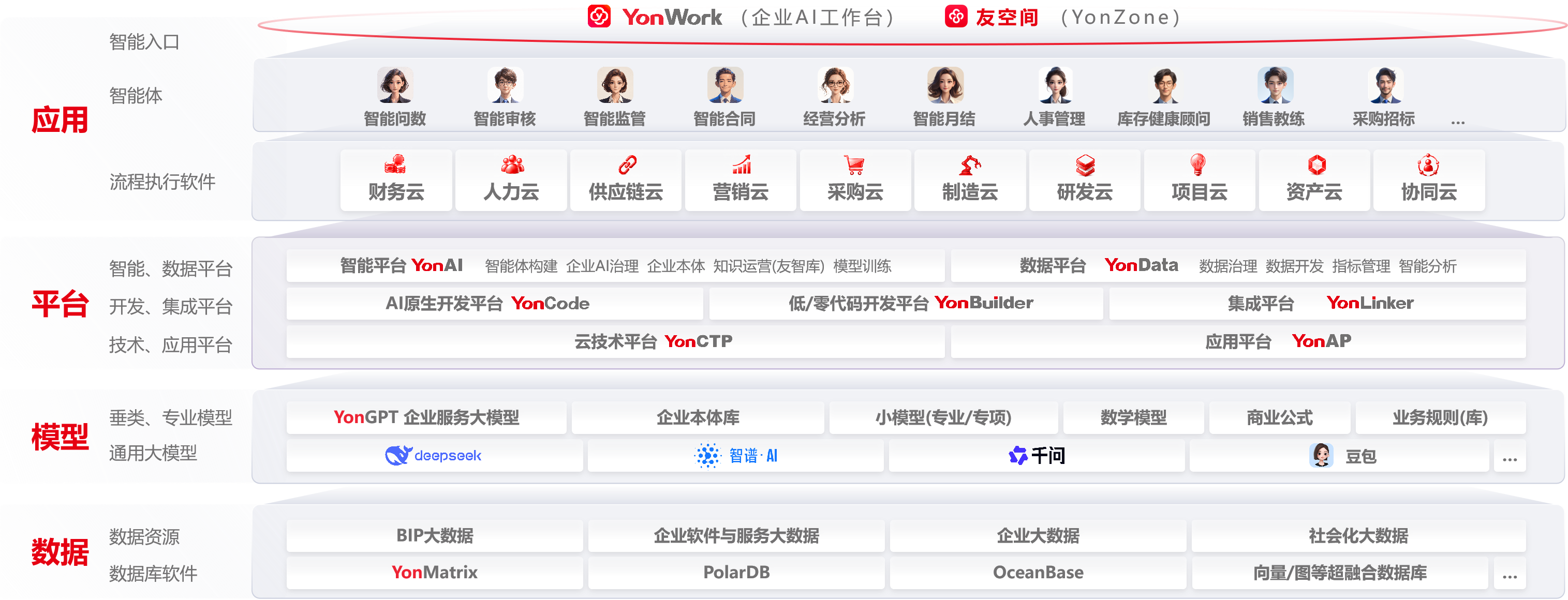
Task: Click the 应用平台 YonAP card
Action: click(1238, 341)
